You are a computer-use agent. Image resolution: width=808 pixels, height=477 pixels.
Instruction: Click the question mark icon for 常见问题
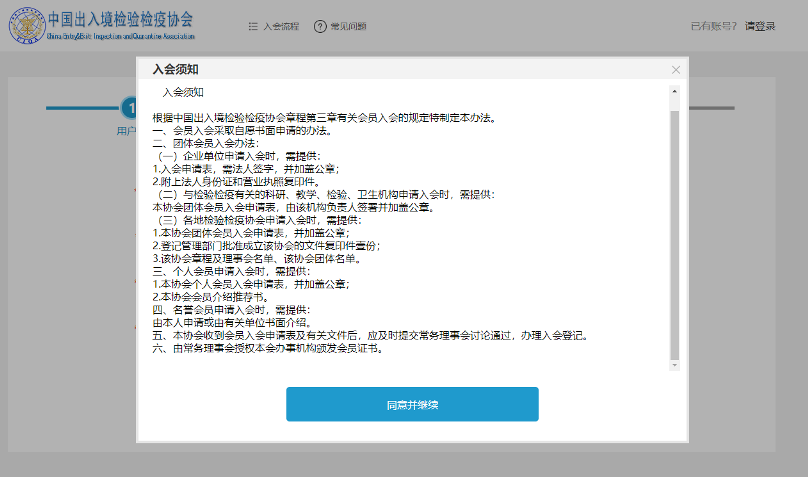(320, 26)
